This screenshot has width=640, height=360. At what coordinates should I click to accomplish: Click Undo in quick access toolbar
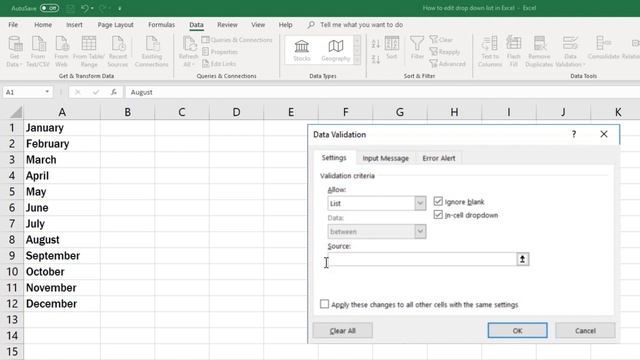click(84, 8)
